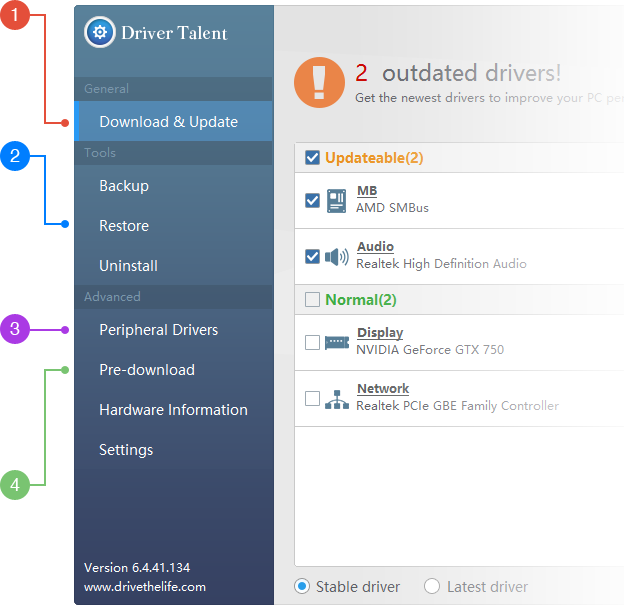624x605 pixels.
Task: Open the Pre-download section
Action: pyautogui.click(x=174, y=370)
